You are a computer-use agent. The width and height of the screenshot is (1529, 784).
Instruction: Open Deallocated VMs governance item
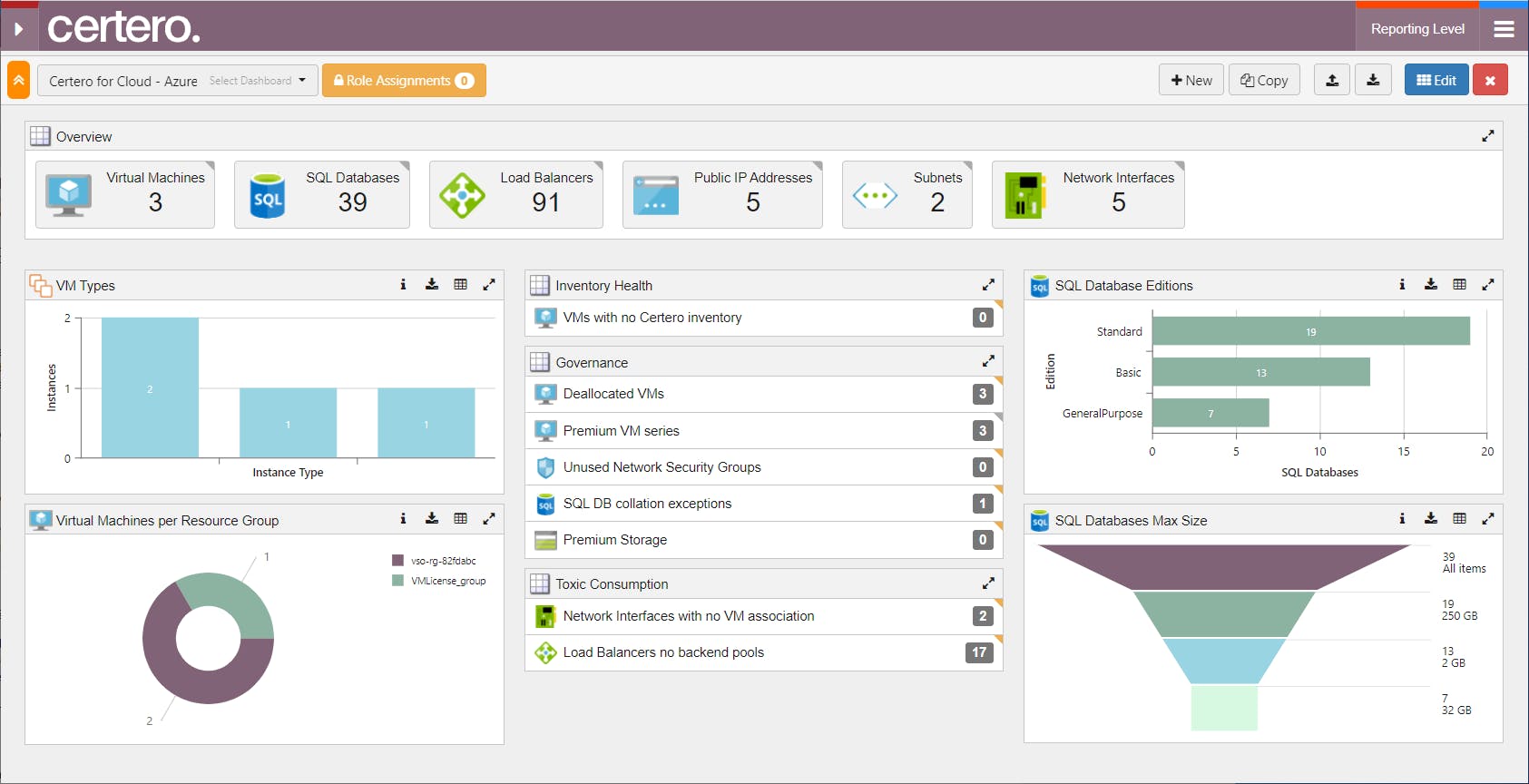(x=764, y=394)
